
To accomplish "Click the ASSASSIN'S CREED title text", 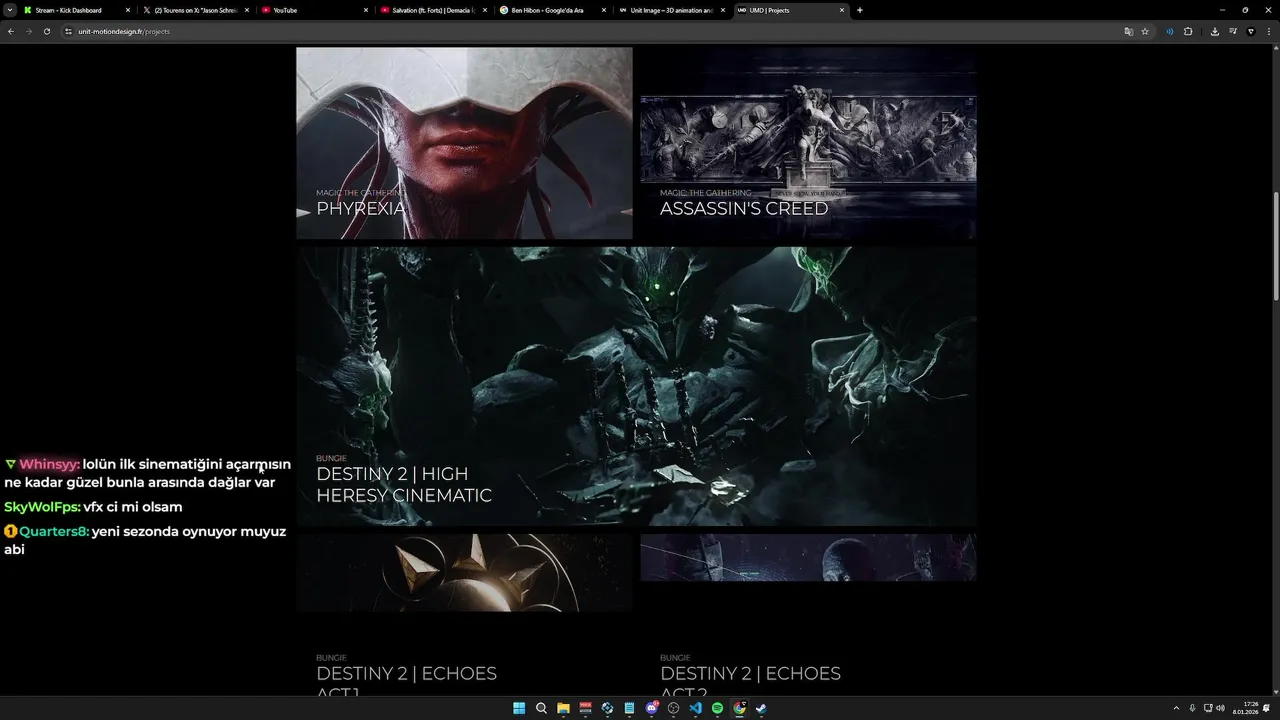I will coord(744,209).
